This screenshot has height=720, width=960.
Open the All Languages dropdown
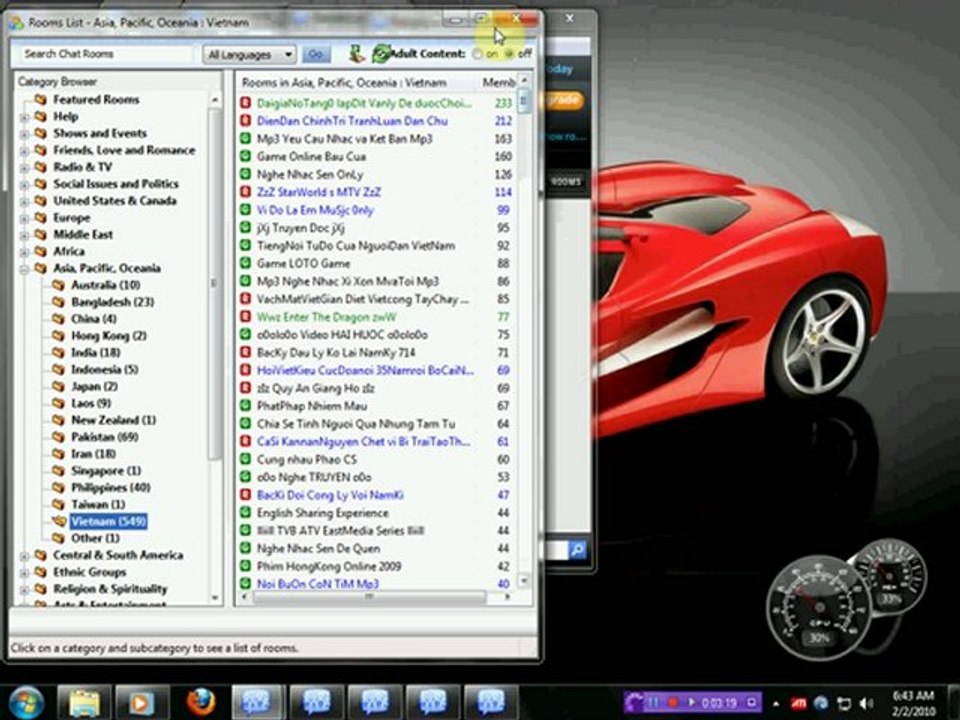249,54
